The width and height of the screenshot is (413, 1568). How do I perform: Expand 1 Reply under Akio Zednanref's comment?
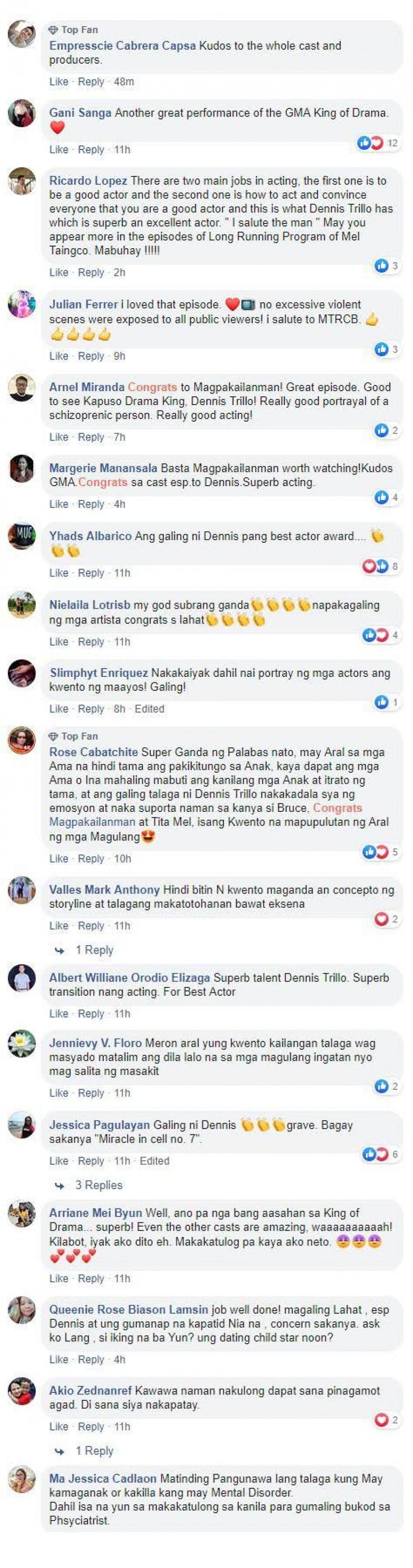95,1451
